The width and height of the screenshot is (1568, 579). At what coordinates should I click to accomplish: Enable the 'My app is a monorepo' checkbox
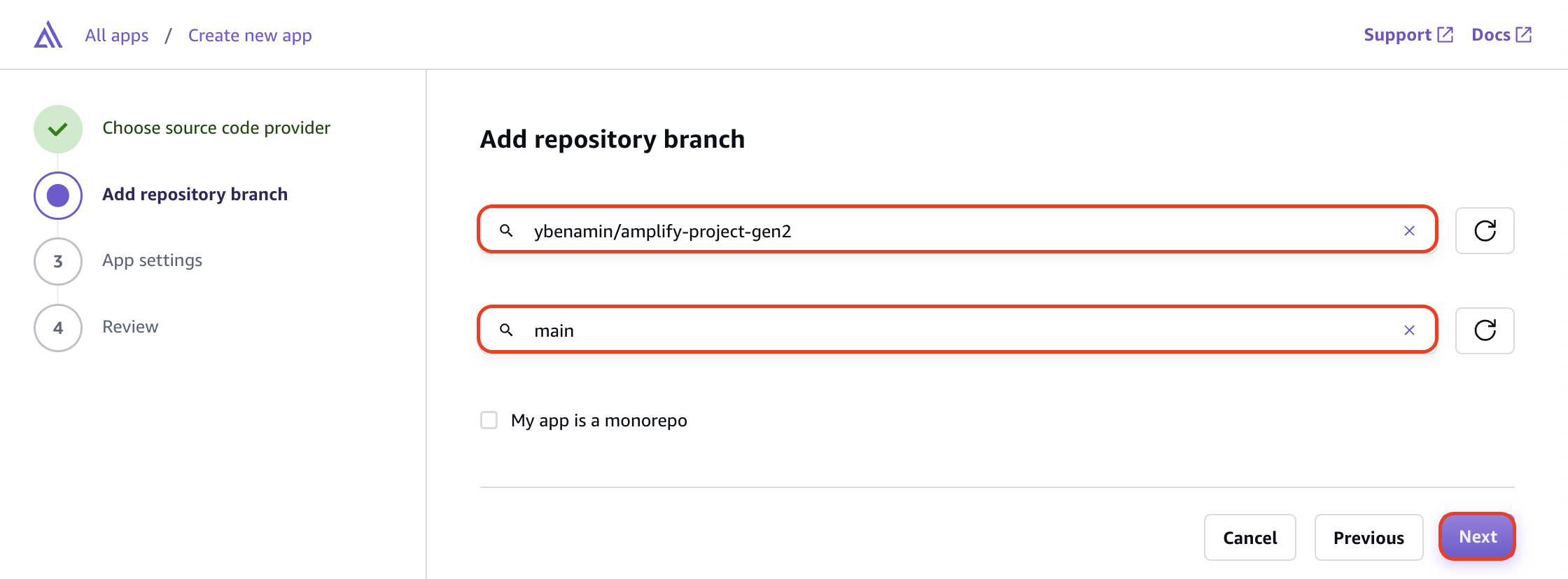coord(489,419)
